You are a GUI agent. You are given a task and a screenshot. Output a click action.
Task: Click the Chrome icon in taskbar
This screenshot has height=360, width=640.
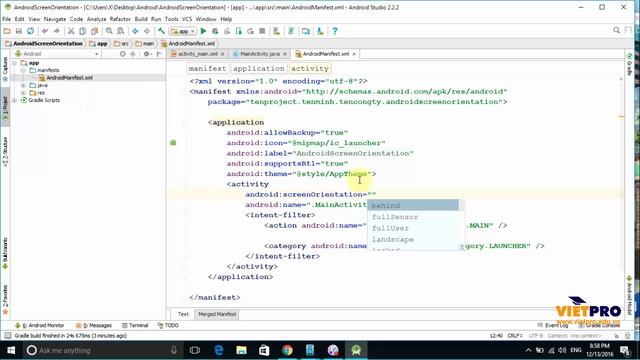click(287, 350)
